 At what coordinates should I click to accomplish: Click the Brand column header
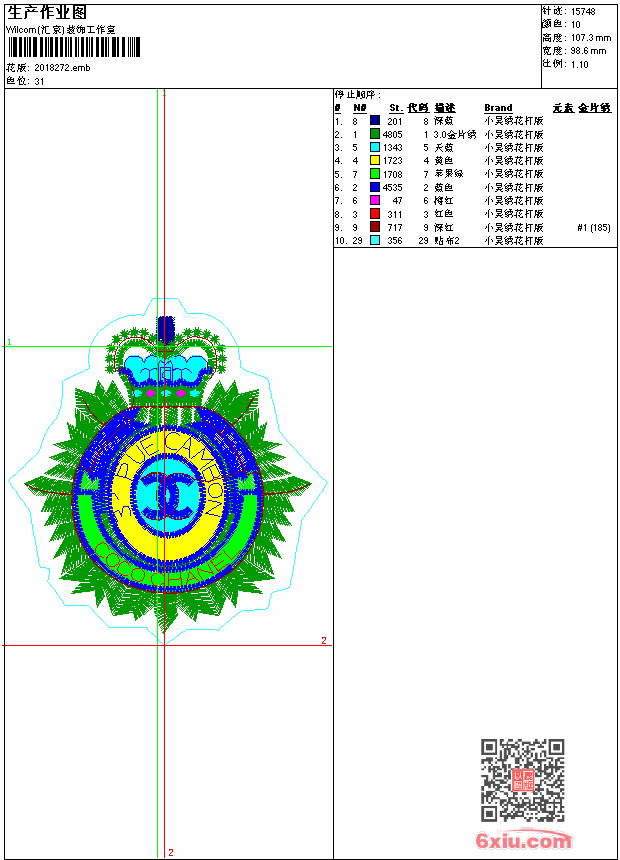pos(498,108)
